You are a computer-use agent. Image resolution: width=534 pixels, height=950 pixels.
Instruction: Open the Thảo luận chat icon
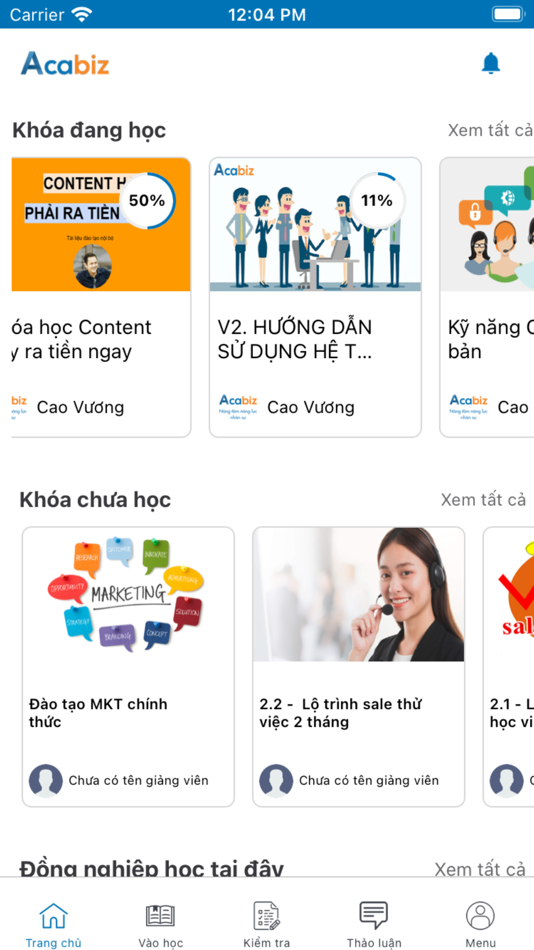pos(374,915)
